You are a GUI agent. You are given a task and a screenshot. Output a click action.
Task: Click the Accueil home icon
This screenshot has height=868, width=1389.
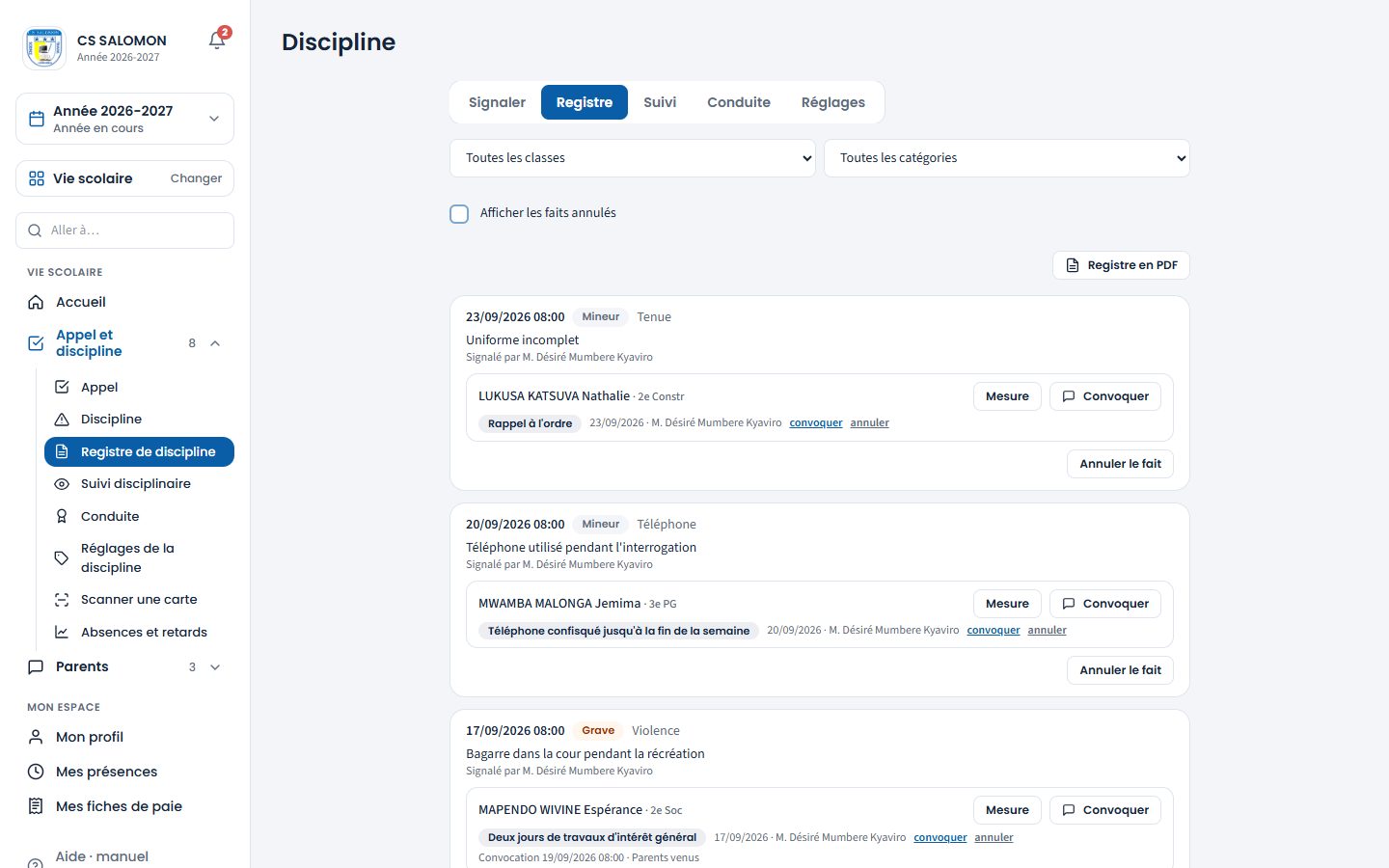pos(36,302)
